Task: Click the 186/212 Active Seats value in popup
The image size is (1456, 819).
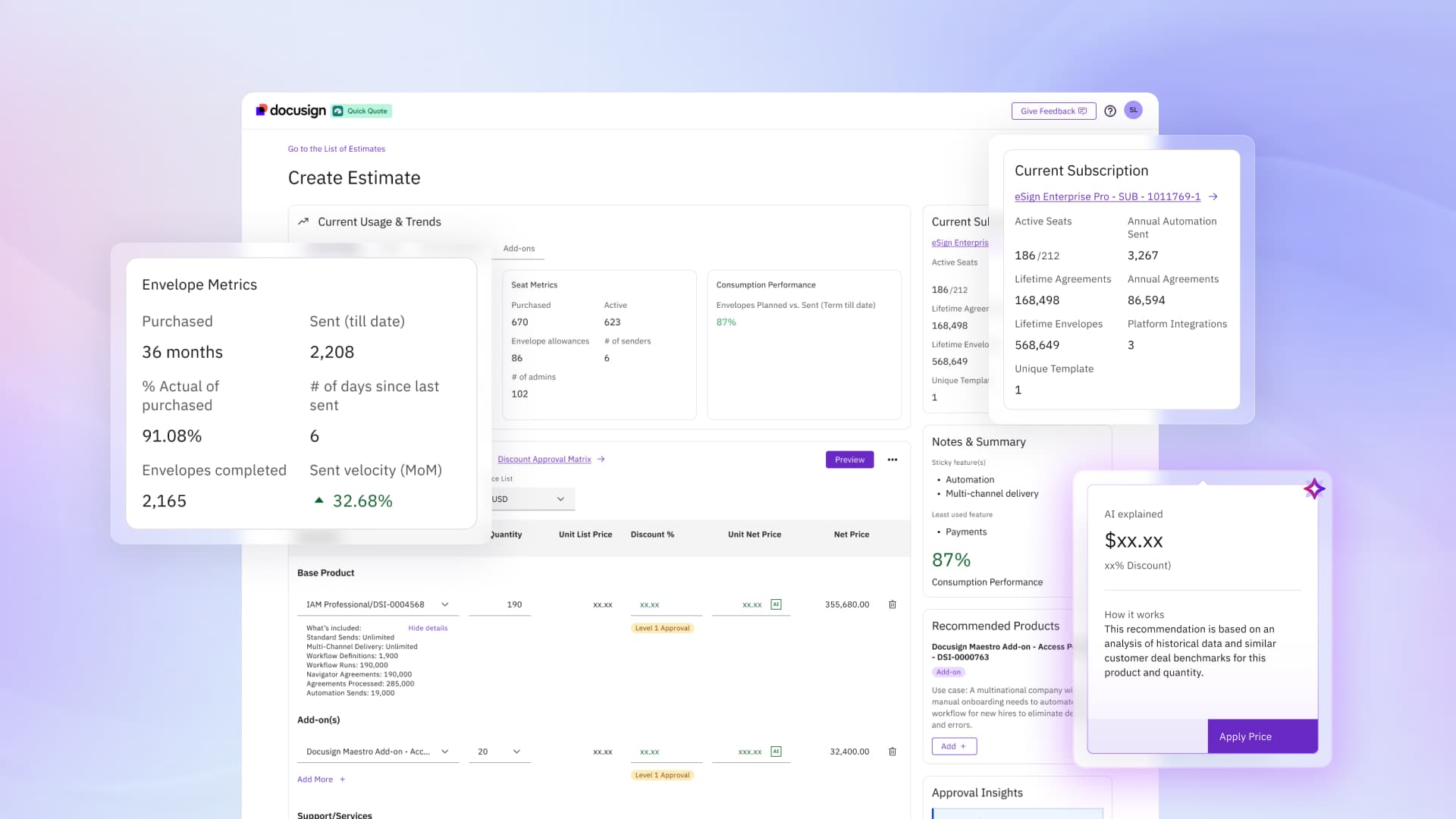Action: point(1037,256)
